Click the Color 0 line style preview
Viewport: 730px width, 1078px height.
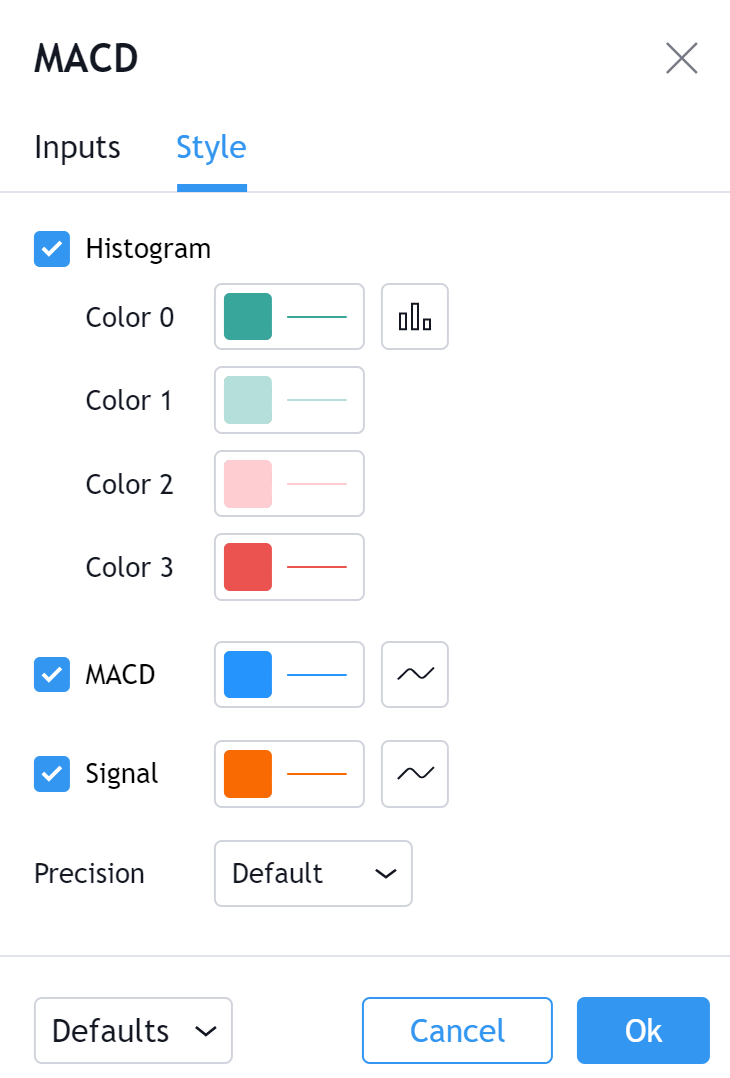(x=317, y=317)
